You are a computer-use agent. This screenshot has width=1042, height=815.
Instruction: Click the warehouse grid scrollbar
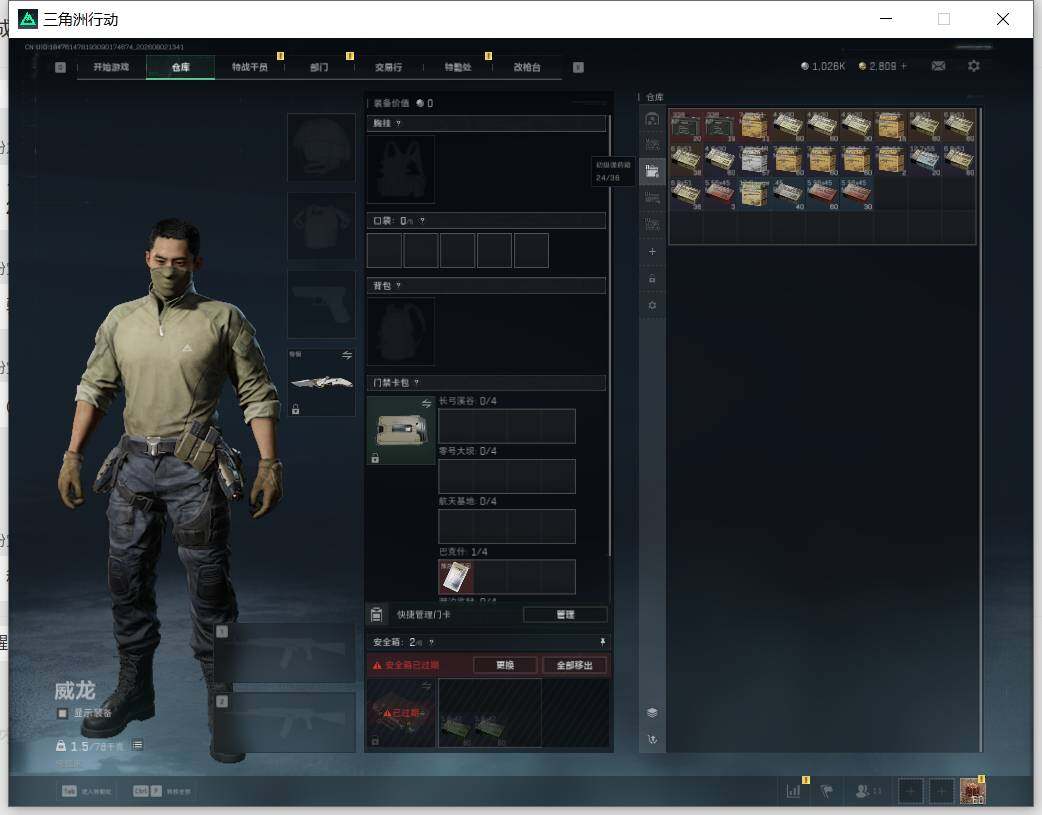[980, 431]
